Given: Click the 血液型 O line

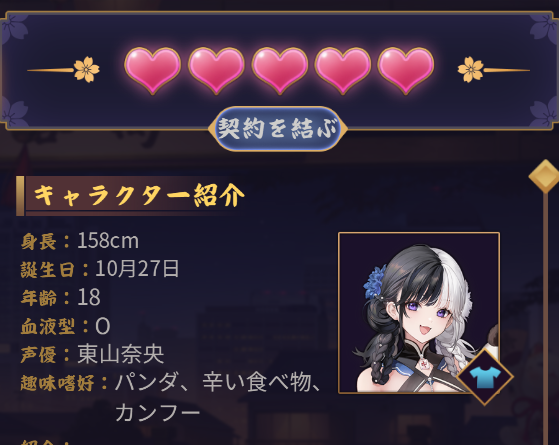Looking at the screenshot, I should coord(65,326).
